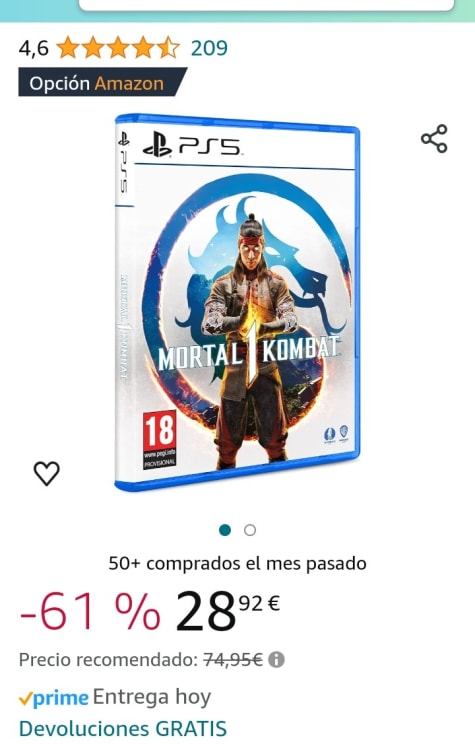Tap the -61 % discount label

(90, 611)
